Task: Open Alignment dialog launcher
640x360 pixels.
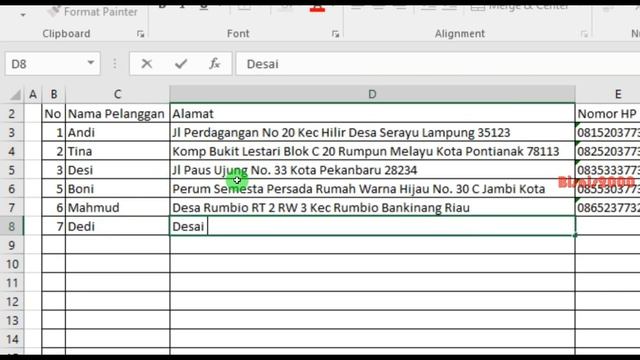Action: pos(584,34)
